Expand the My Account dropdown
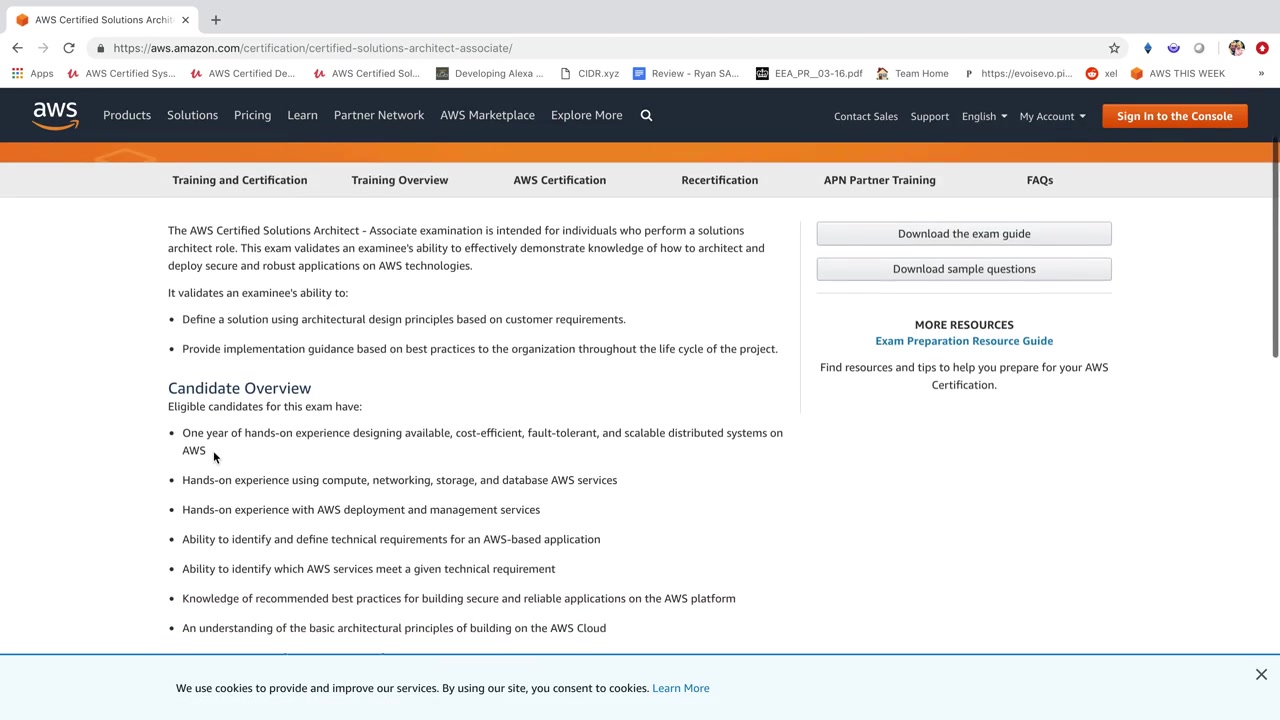The width and height of the screenshot is (1280, 720). pos(1052,116)
